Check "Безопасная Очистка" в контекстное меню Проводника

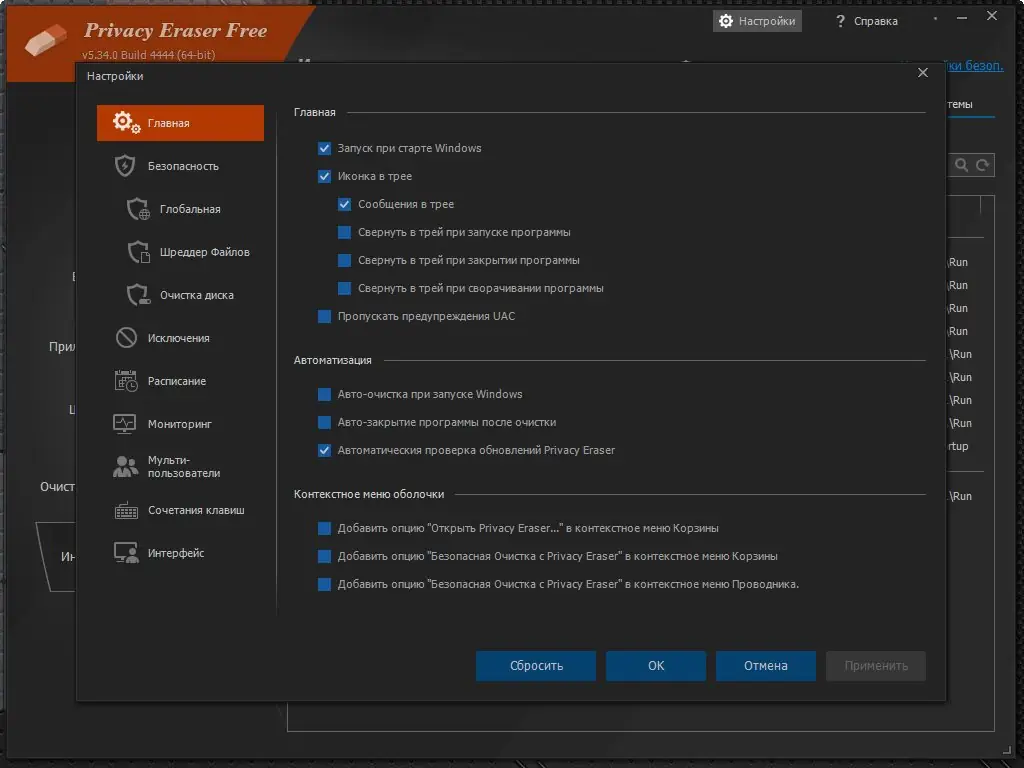tap(324, 584)
